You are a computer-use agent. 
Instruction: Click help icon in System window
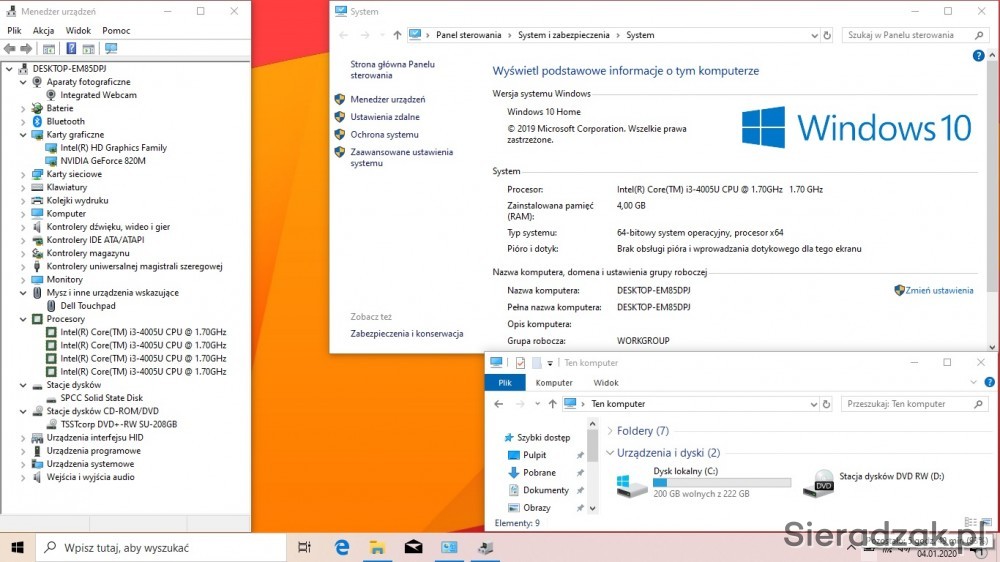[x=978, y=56]
